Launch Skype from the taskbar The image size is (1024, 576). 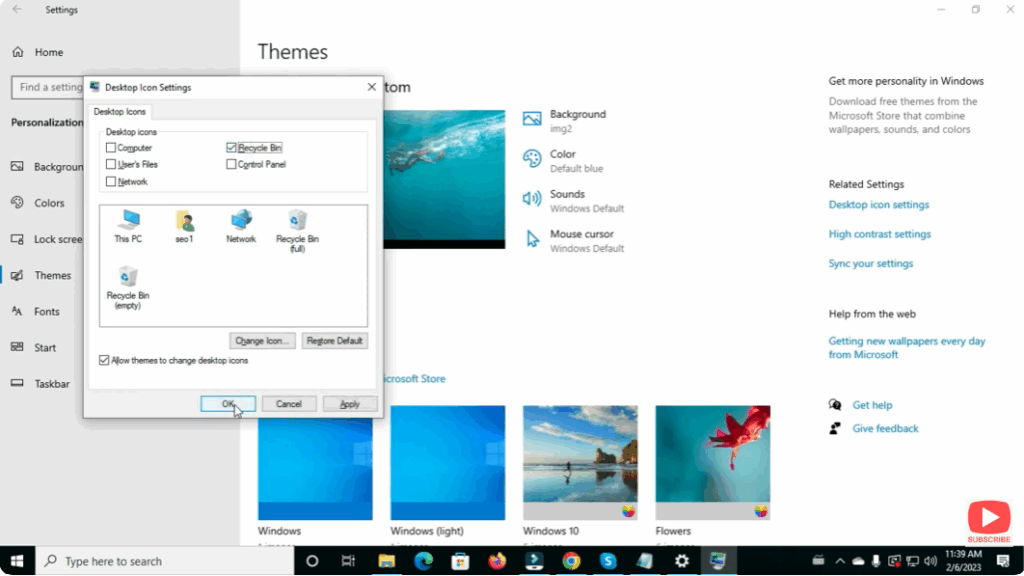(608, 561)
